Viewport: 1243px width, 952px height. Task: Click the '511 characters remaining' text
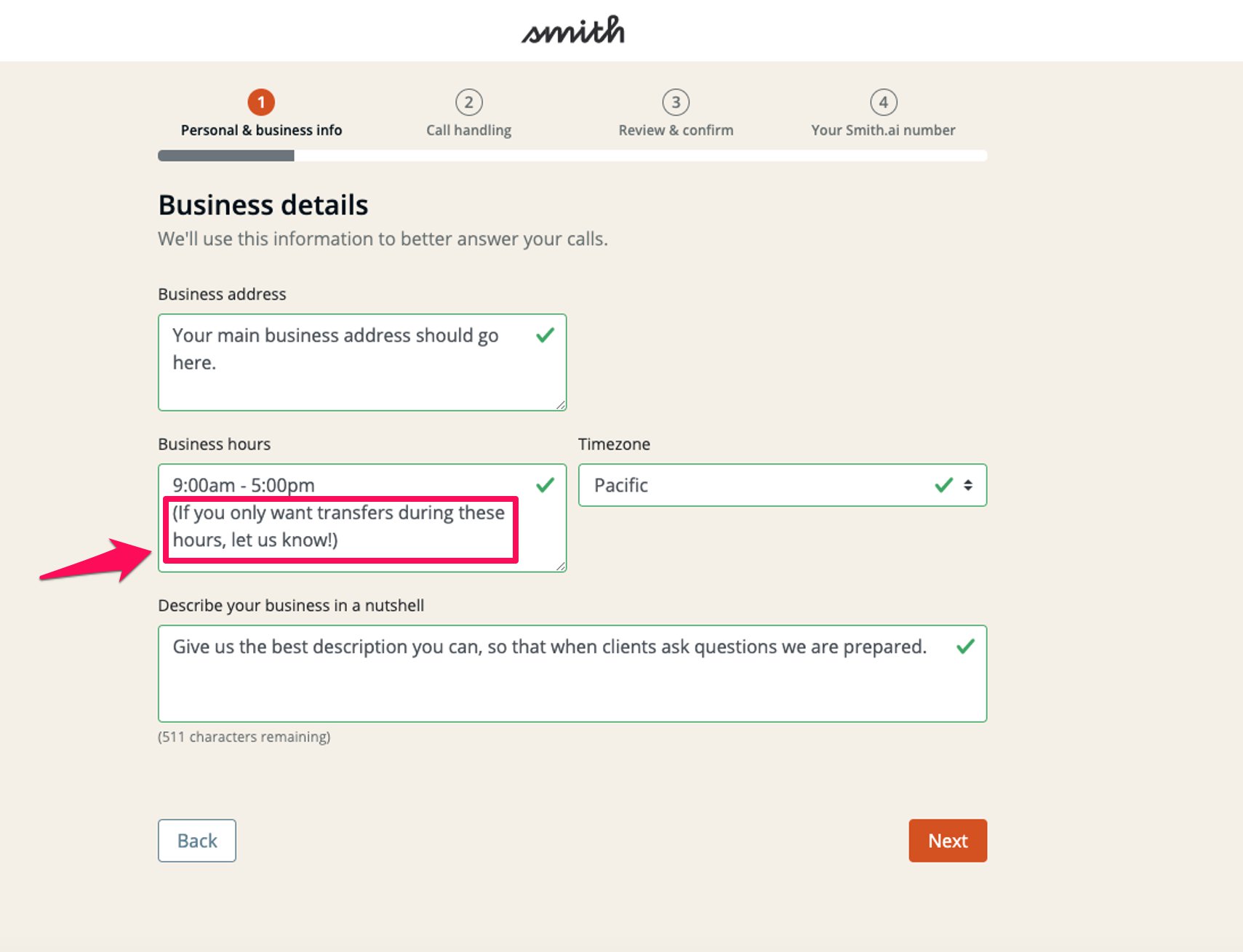(244, 737)
